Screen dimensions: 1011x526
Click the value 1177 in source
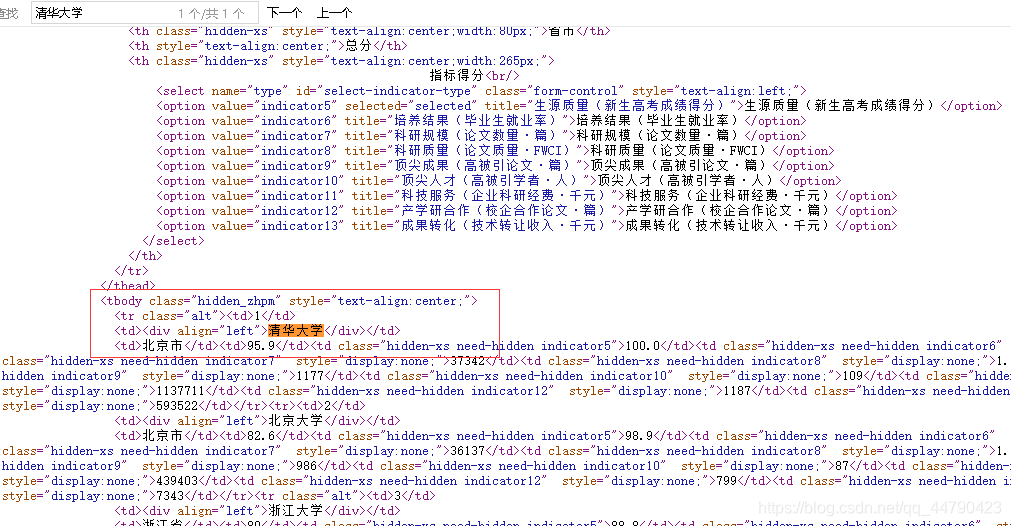click(x=309, y=376)
